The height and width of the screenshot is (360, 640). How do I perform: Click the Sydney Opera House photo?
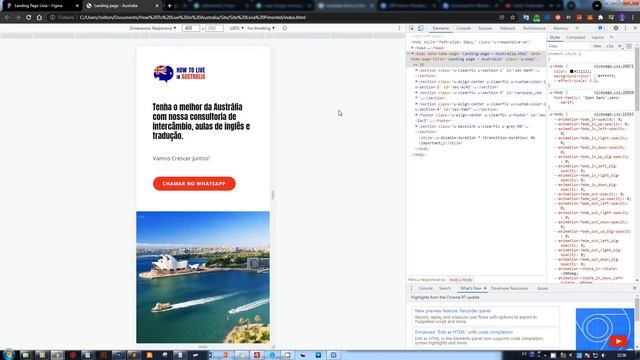click(203, 277)
